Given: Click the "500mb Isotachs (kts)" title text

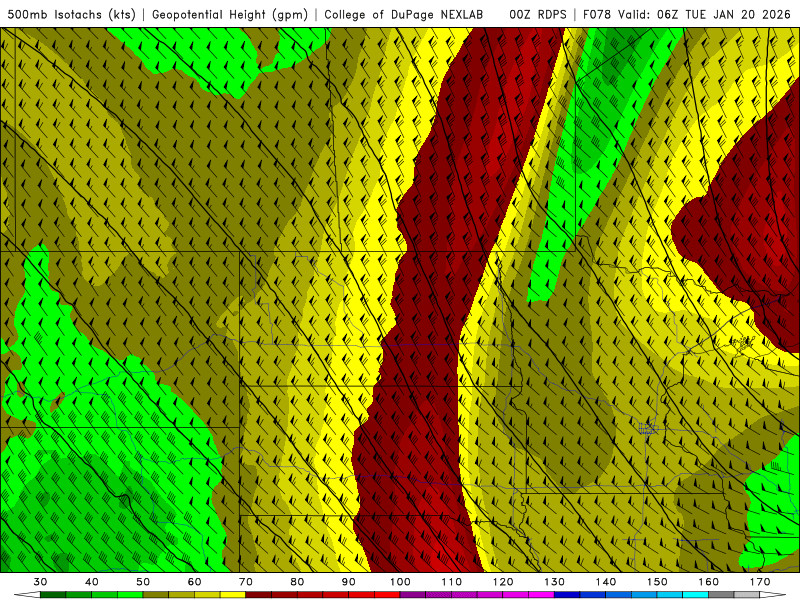Looking at the screenshot, I should click(x=71, y=14).
